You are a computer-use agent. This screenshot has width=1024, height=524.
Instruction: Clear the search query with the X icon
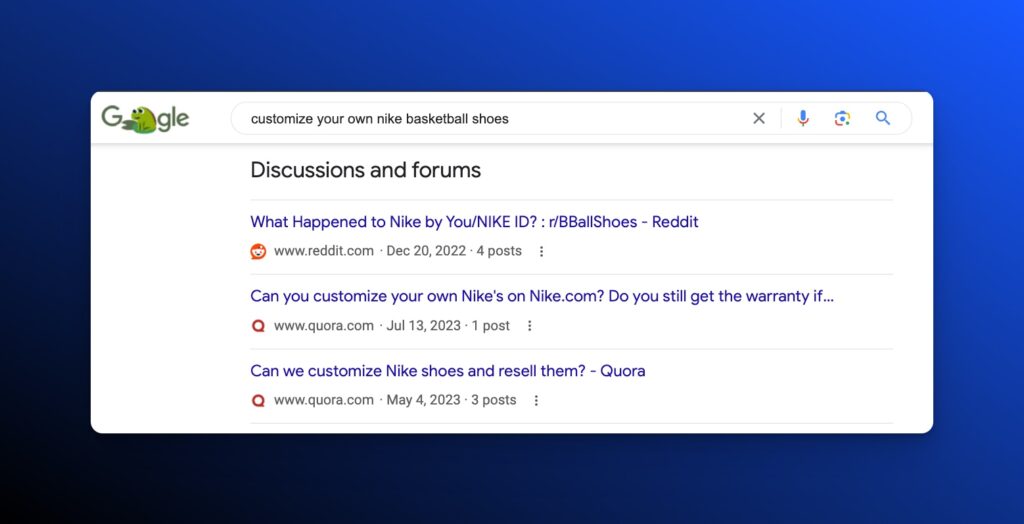point(759,119)
